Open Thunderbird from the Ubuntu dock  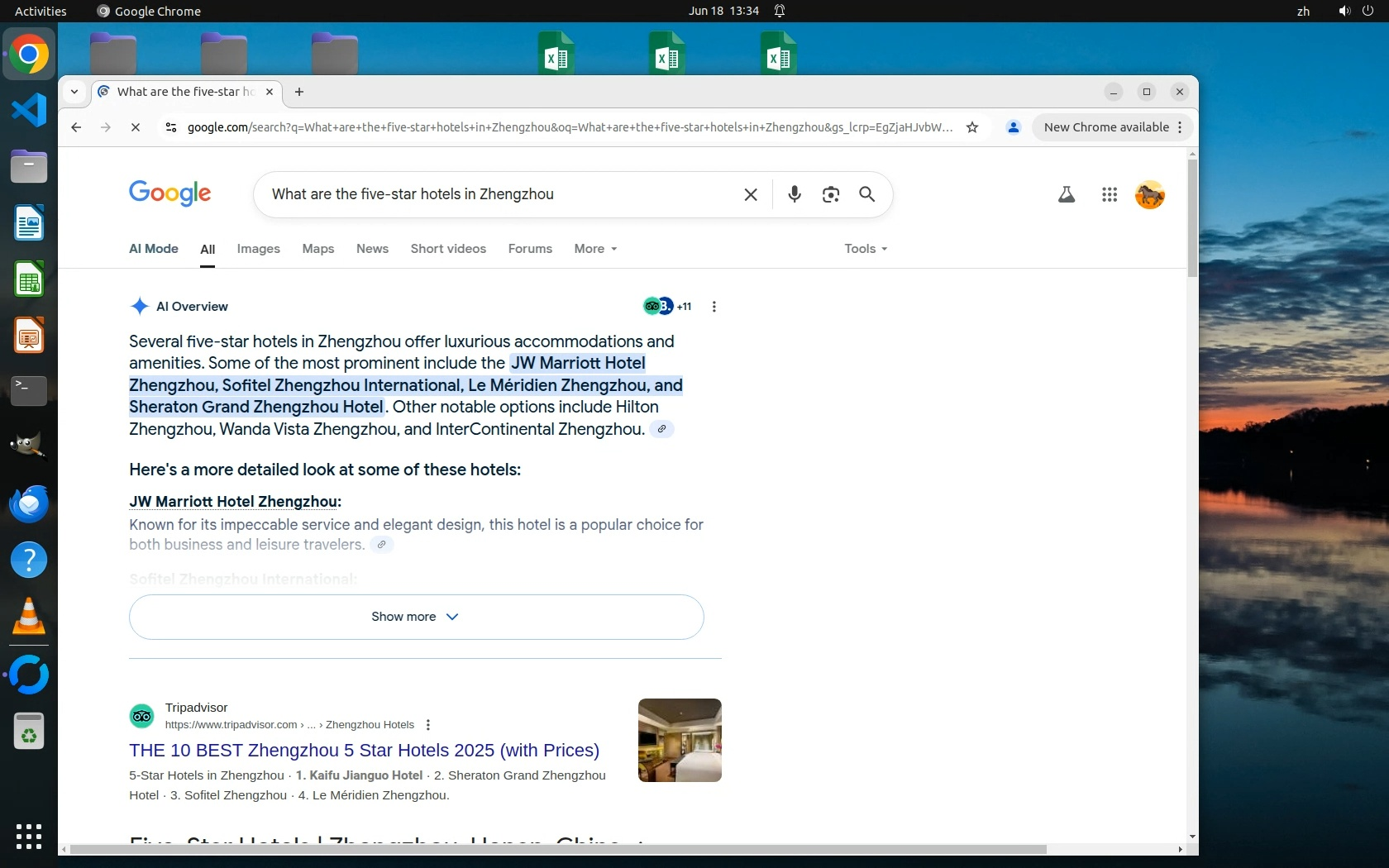pos(29,503)
